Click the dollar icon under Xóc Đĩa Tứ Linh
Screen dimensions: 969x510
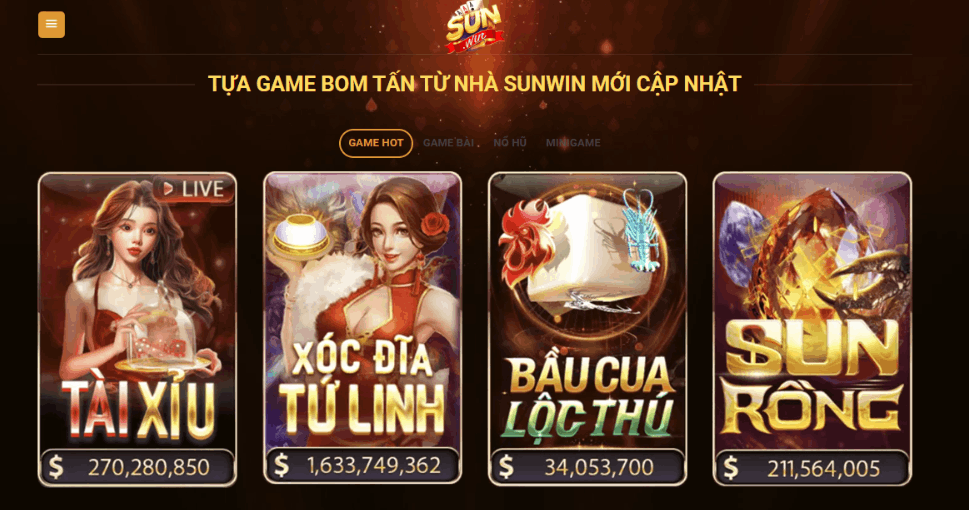[x=281, y=465]
